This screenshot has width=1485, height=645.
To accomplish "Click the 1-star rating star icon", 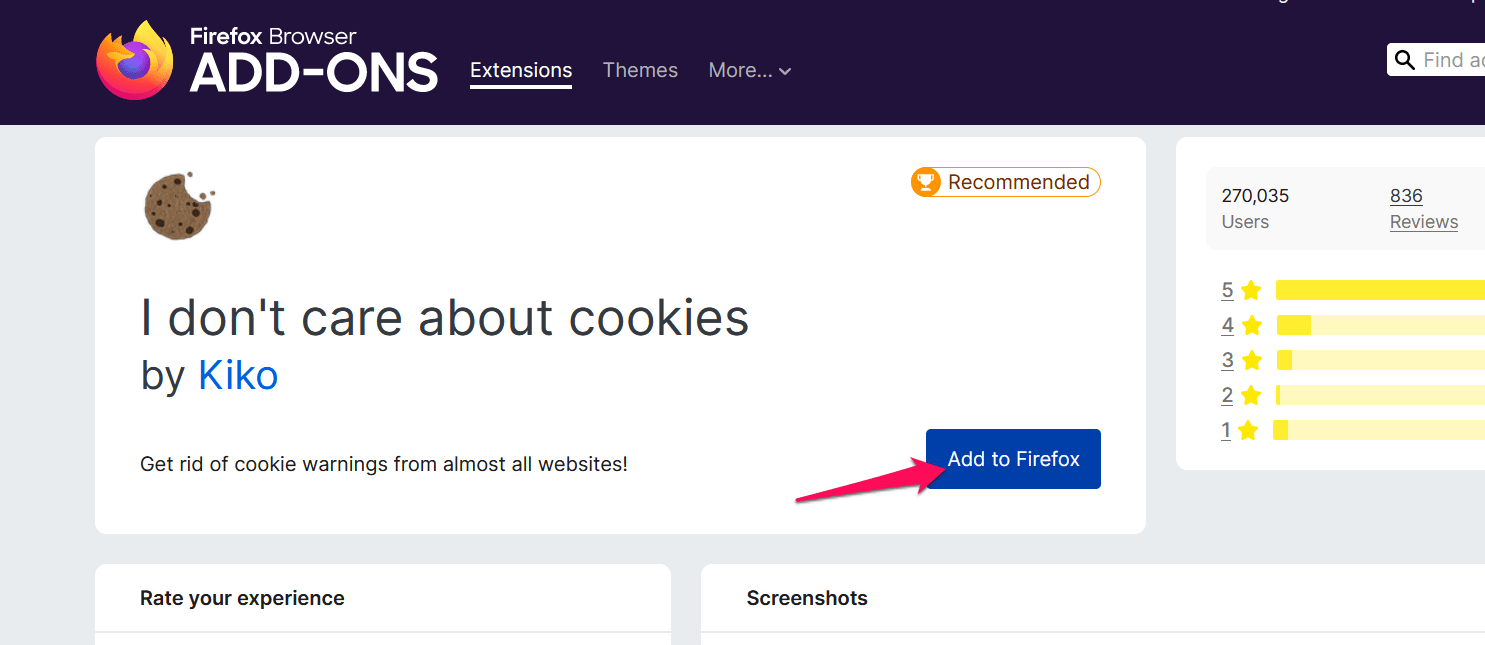I will [1248, 431].
